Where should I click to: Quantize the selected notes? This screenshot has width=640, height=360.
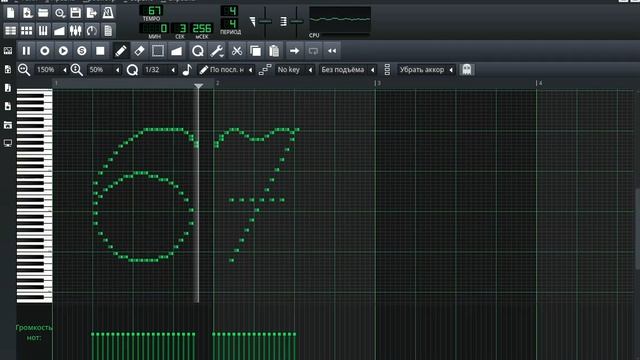point(198,51)
